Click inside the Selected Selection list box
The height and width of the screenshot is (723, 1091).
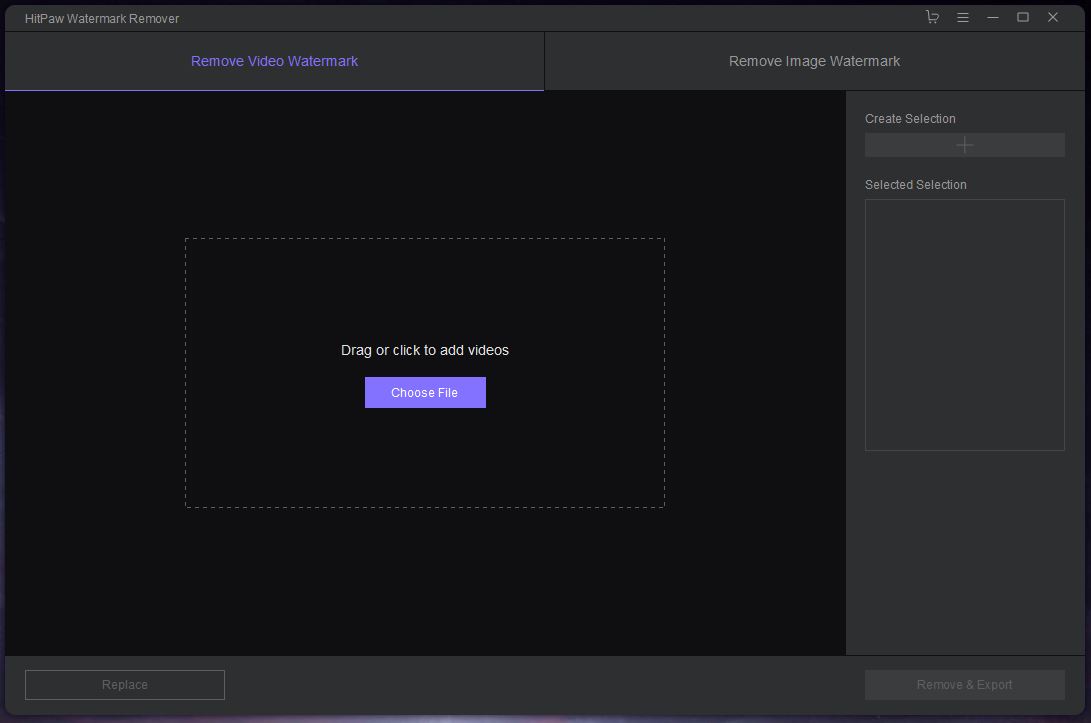pyautogui.click(x=964, y=325)
